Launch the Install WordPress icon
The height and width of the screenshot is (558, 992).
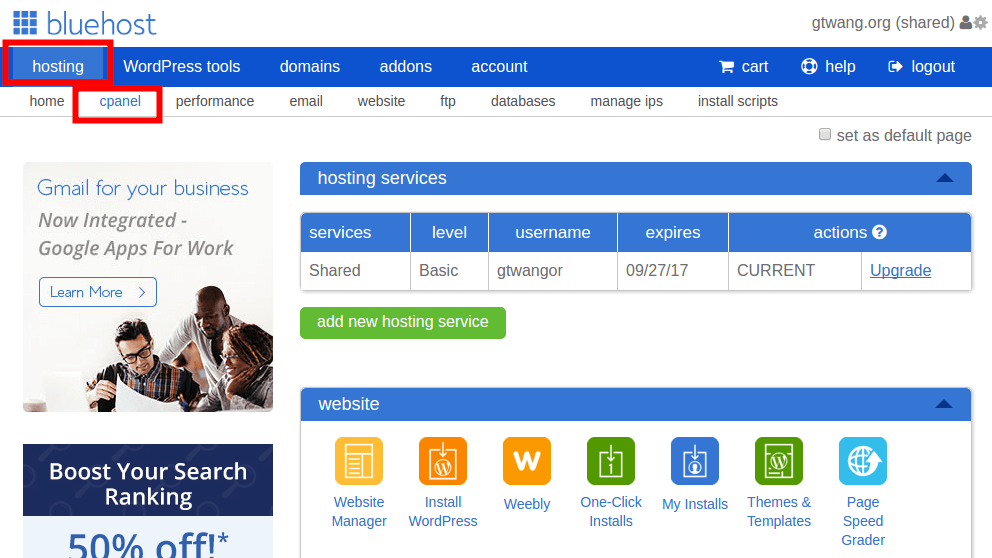(x=443, y=461)
